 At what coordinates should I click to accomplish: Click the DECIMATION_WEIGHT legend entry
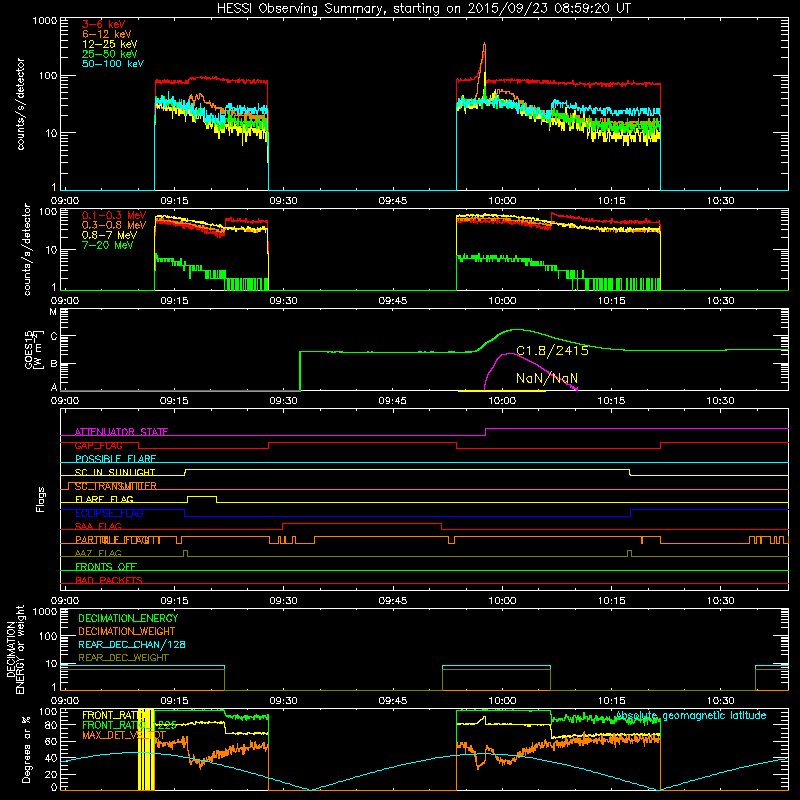pos(127,631)
